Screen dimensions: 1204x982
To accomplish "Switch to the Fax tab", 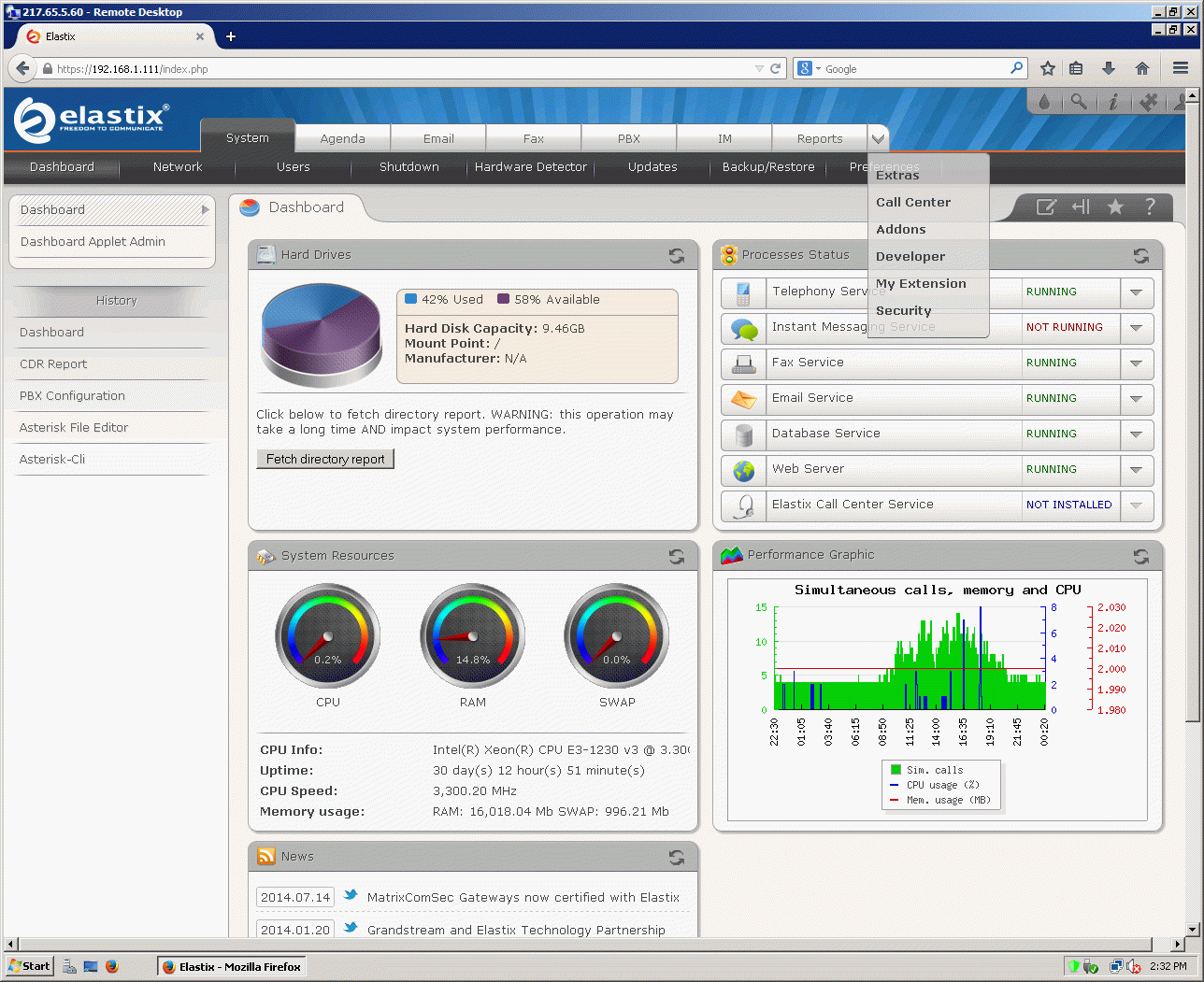I will [x=534, y=138].
